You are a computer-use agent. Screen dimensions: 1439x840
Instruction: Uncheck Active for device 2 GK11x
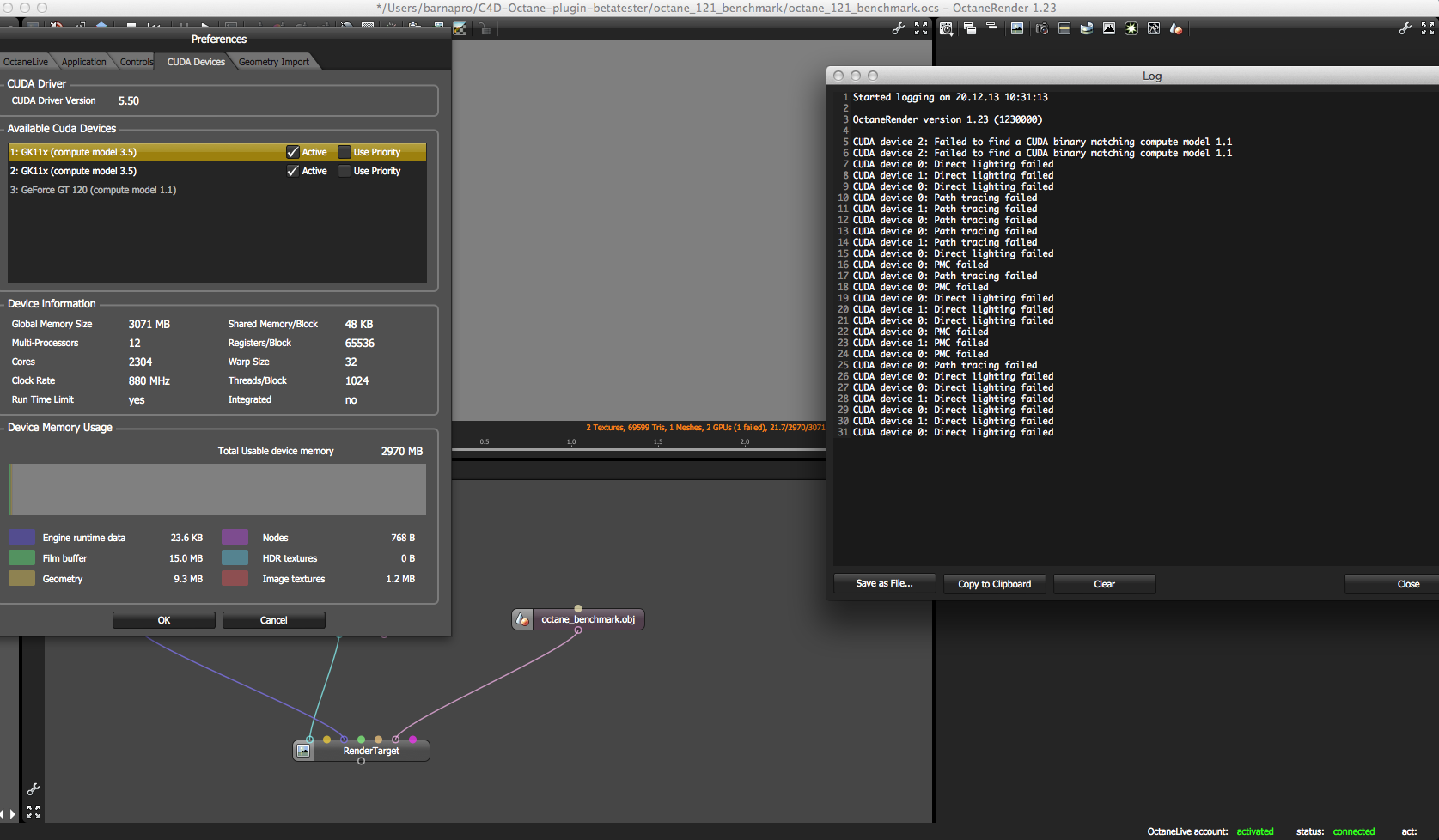[293, 171]
